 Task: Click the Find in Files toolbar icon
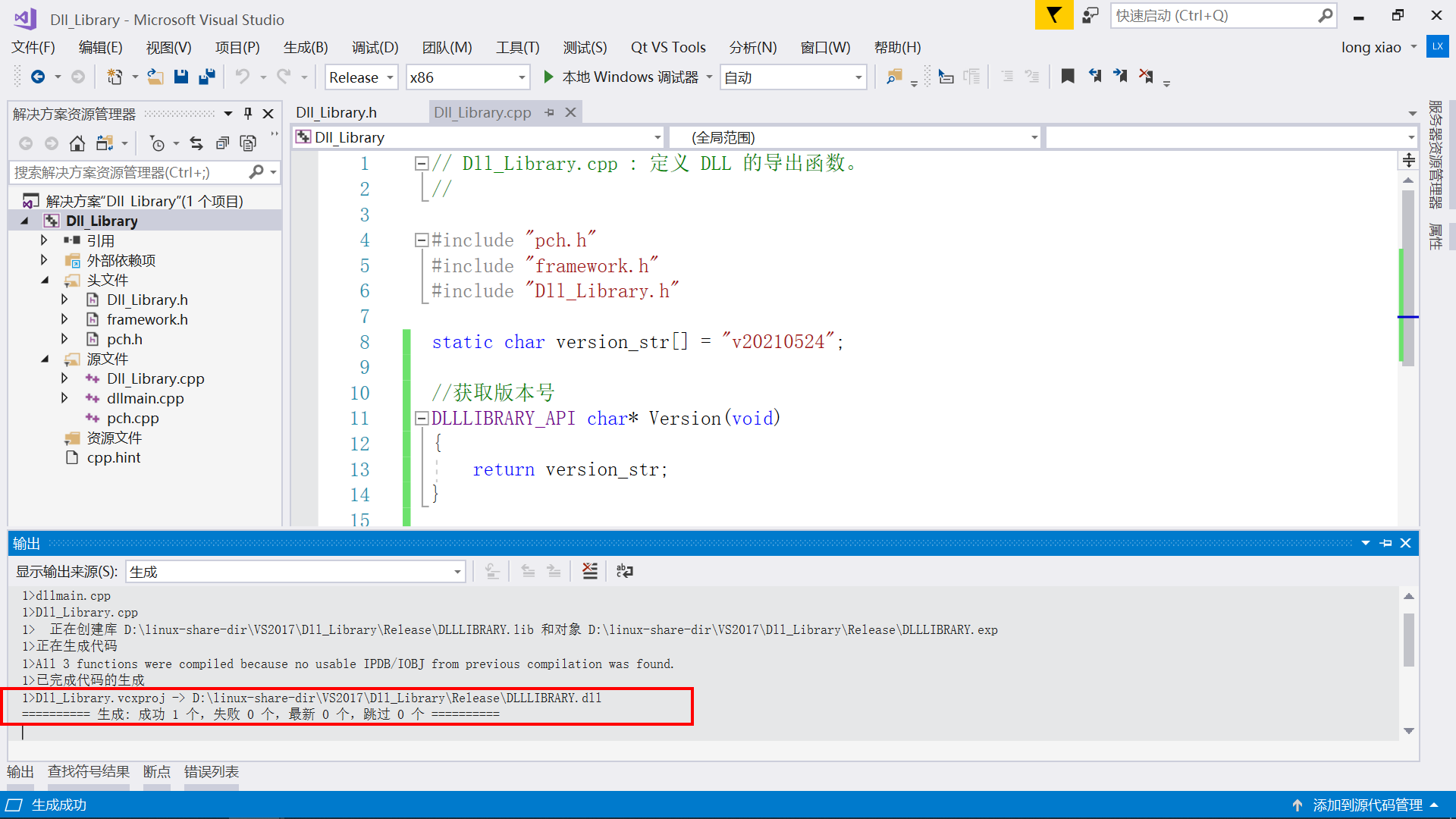[894, 77]
